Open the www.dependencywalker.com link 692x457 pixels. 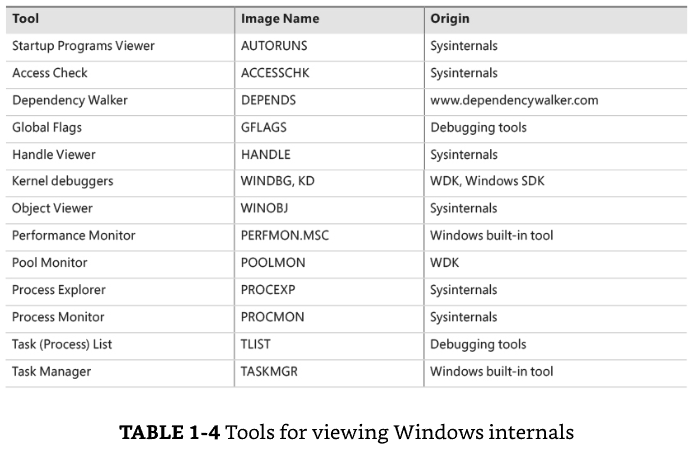(x=514, y=100)
